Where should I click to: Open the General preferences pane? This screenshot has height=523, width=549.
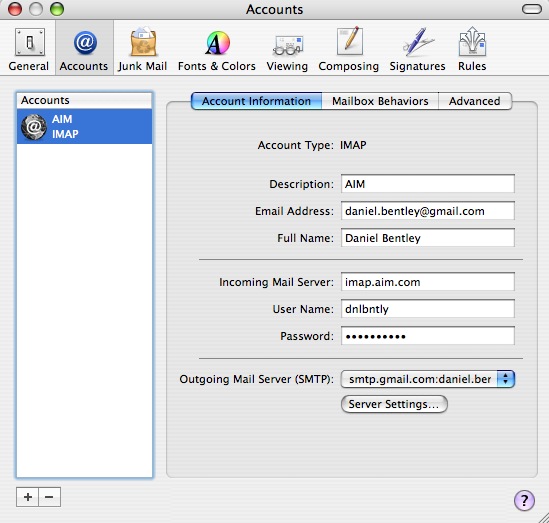(29, 49)
